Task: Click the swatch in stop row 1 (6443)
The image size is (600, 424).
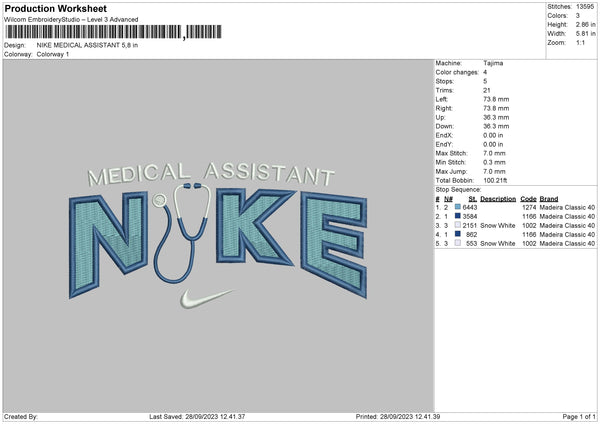Action: tap(458, 207)
